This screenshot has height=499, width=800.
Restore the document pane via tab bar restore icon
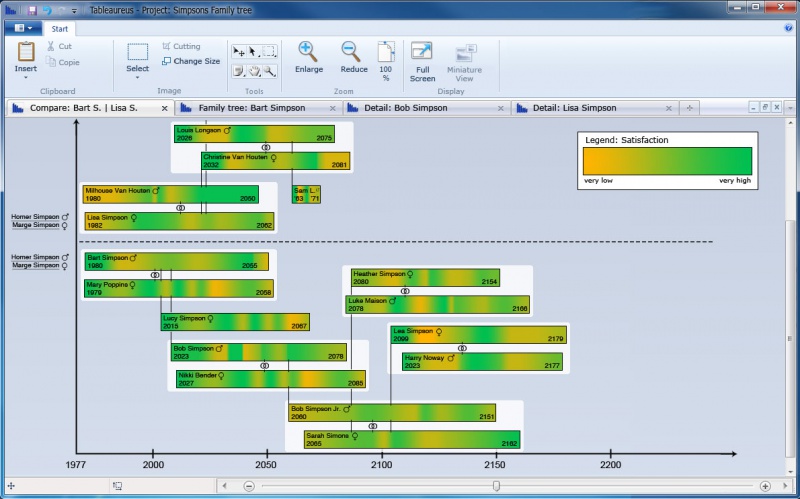765,107
